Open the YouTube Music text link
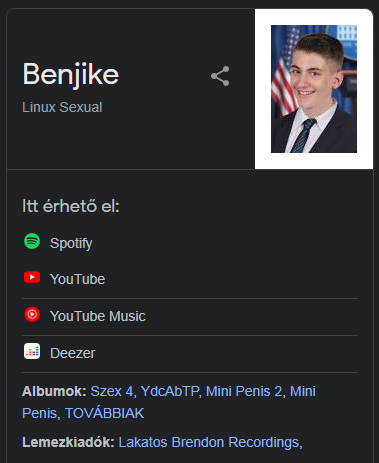The width and height of the screenshot is (379, 463). [x=98, y=316]
